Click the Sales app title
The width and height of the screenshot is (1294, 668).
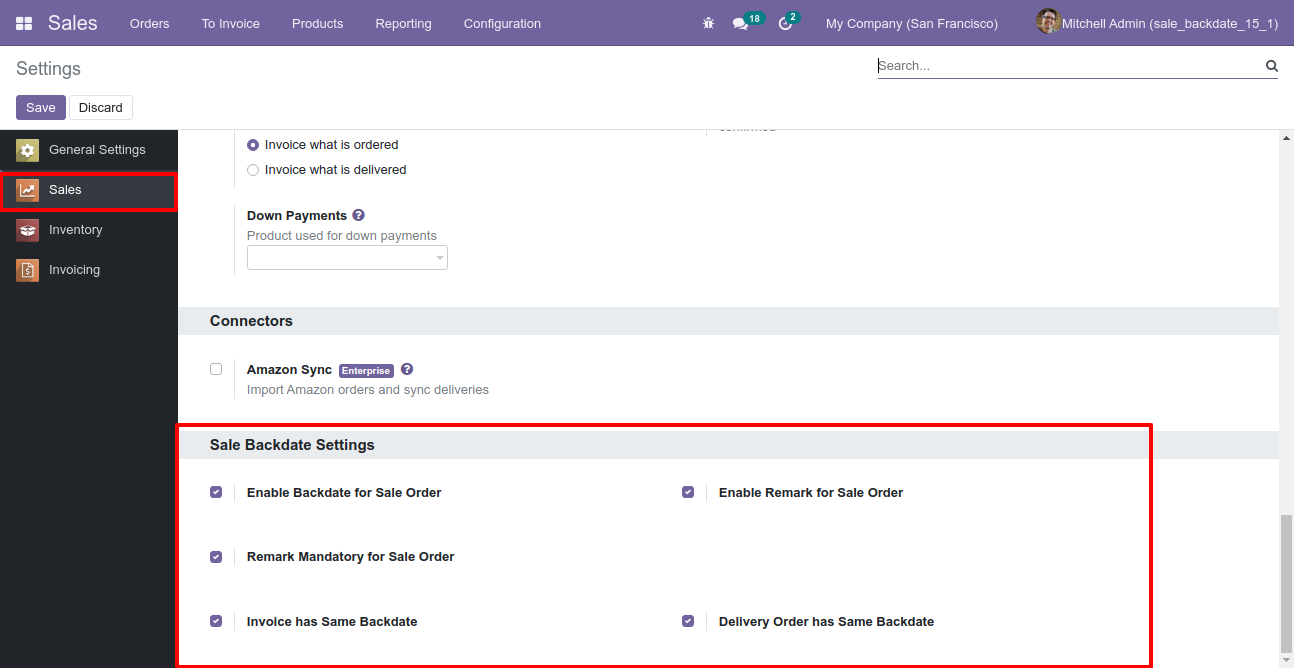[73, 22]
